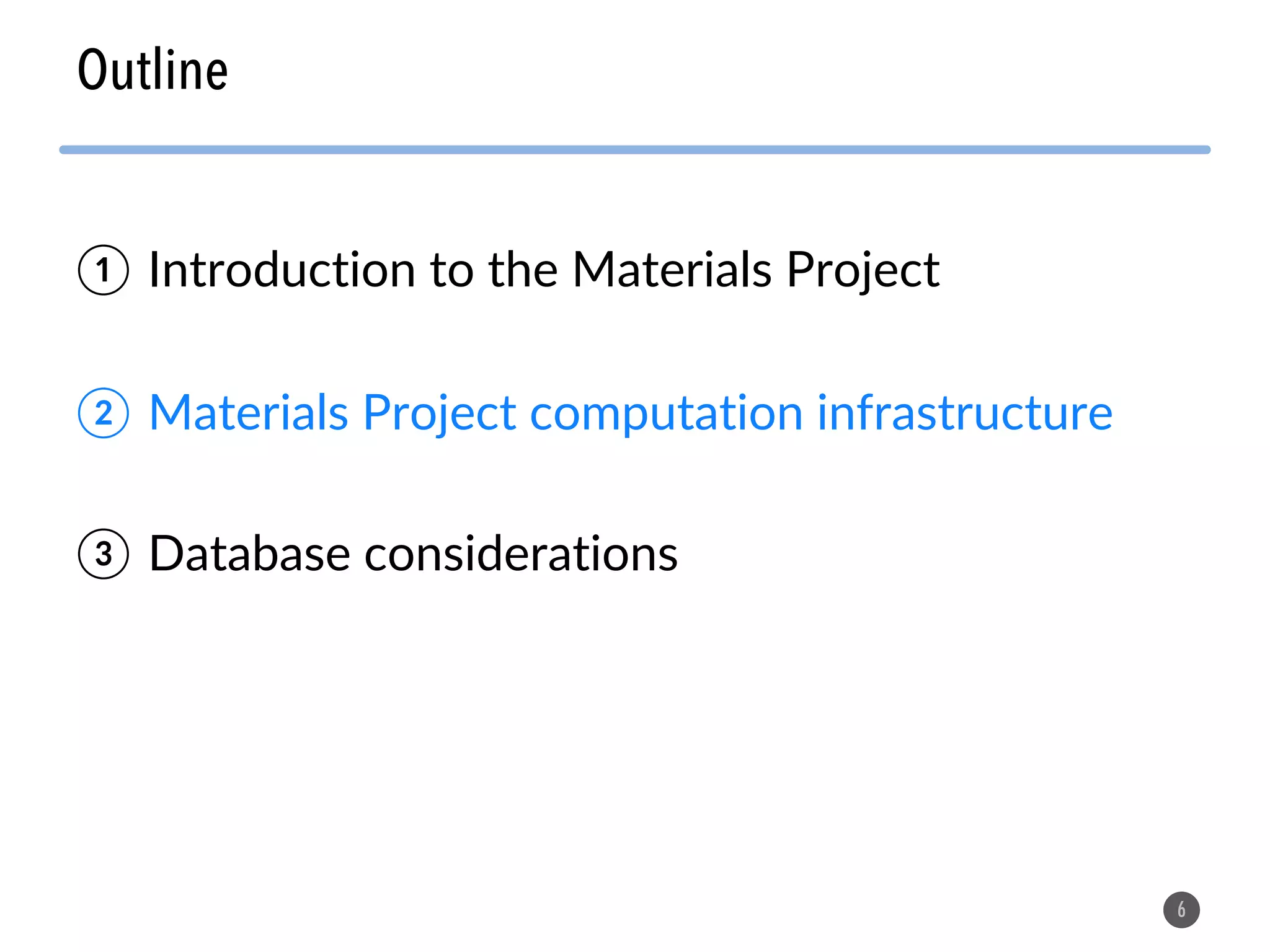The height and width of the screenshot is (952, 1270).
Task: Click the word "to" in item one
Action: point(451,270)
